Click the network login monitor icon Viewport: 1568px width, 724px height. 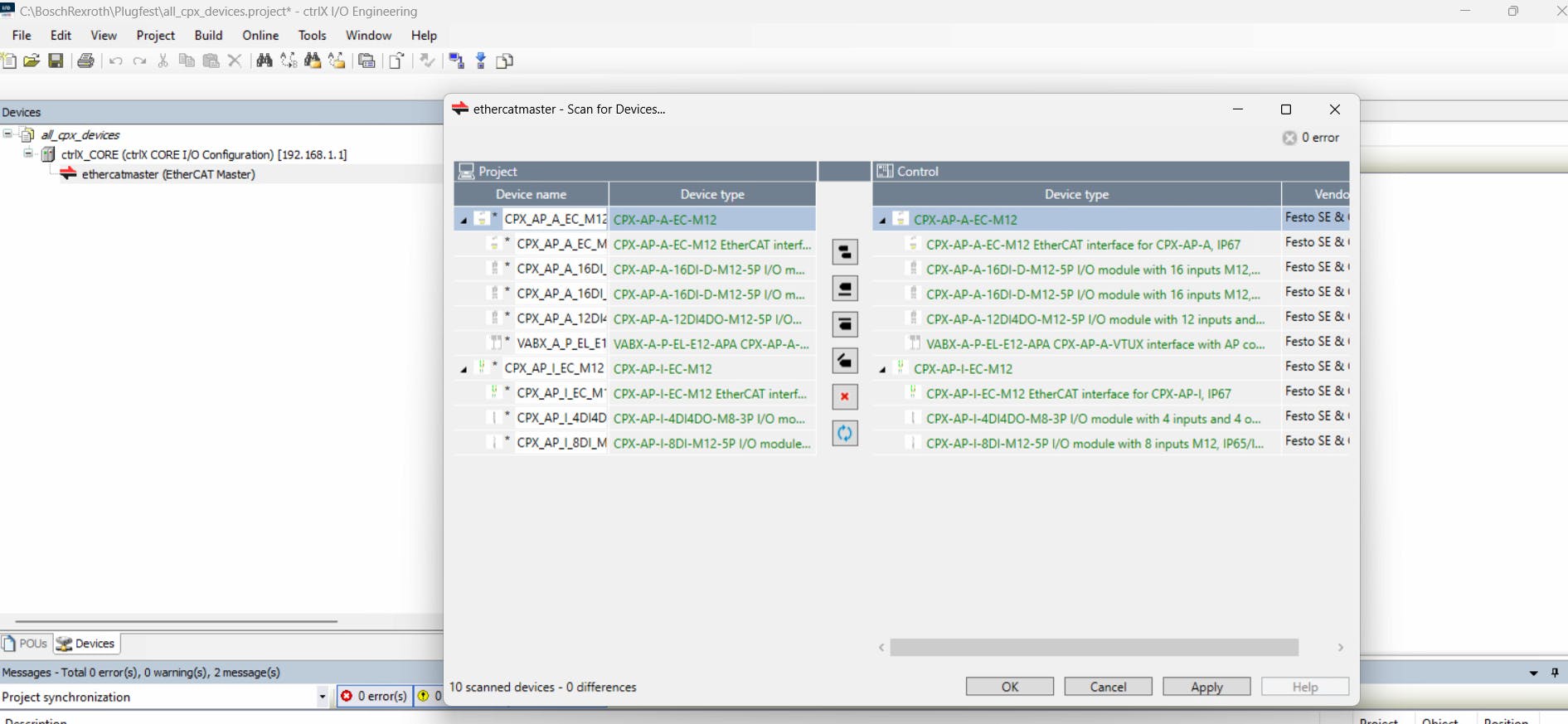(457, 61)
